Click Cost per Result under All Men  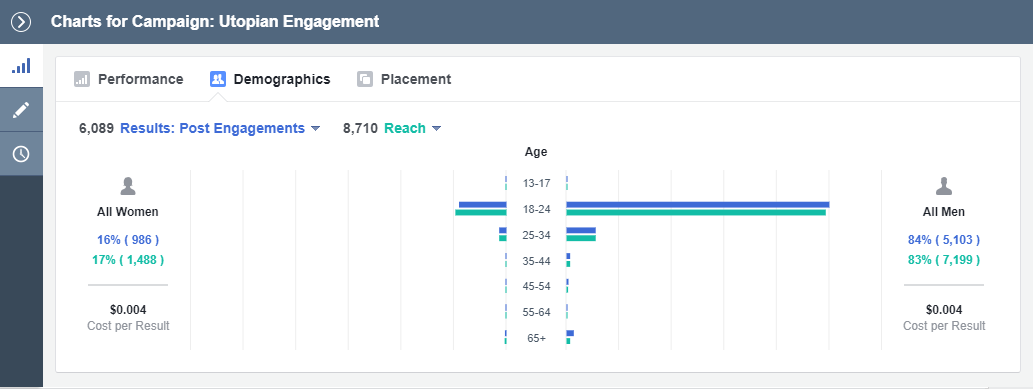944,326
